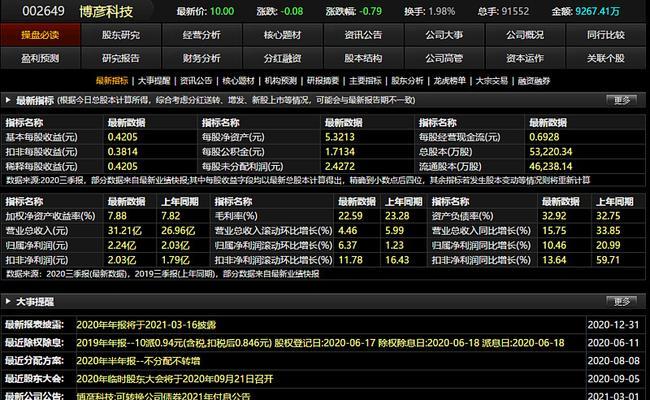Viewport: 650px width, 400px height.
Task: Open 2020年临时股东大会 meeting entry
Action: [175, 379]
